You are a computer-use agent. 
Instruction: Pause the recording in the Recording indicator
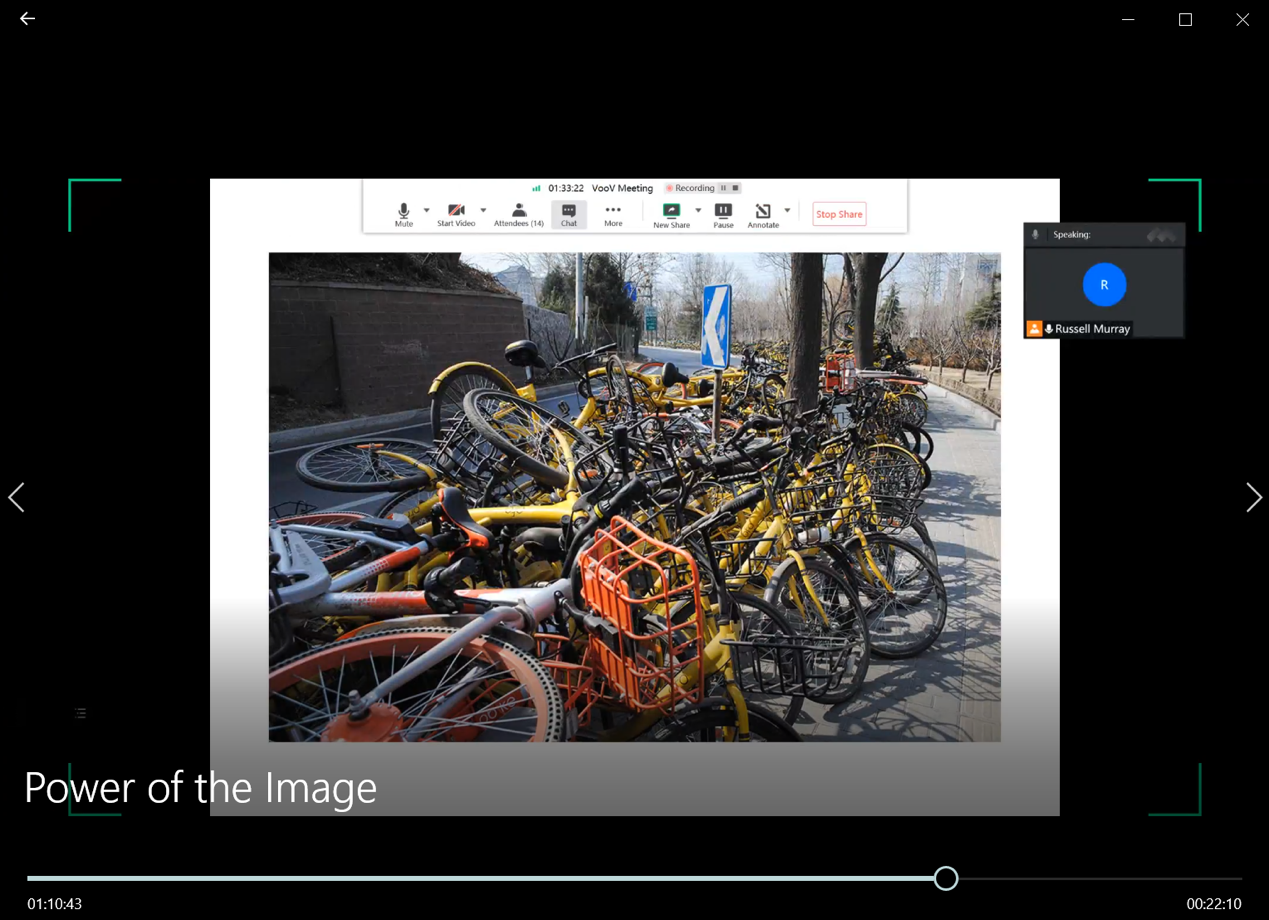723,188
